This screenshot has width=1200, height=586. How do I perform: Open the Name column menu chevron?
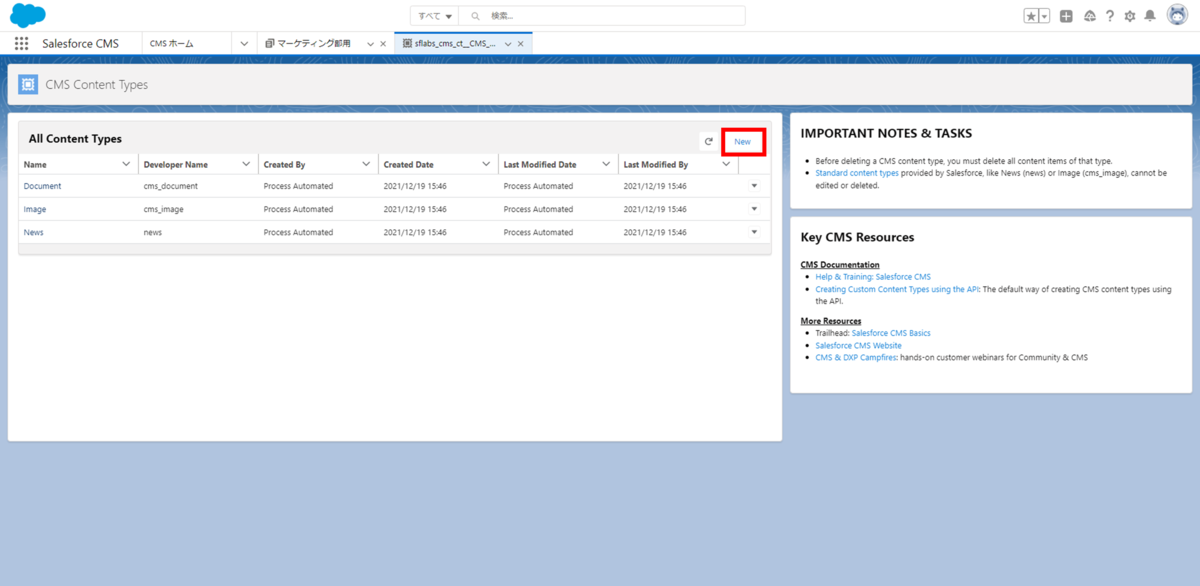click(x=126, y=164)
